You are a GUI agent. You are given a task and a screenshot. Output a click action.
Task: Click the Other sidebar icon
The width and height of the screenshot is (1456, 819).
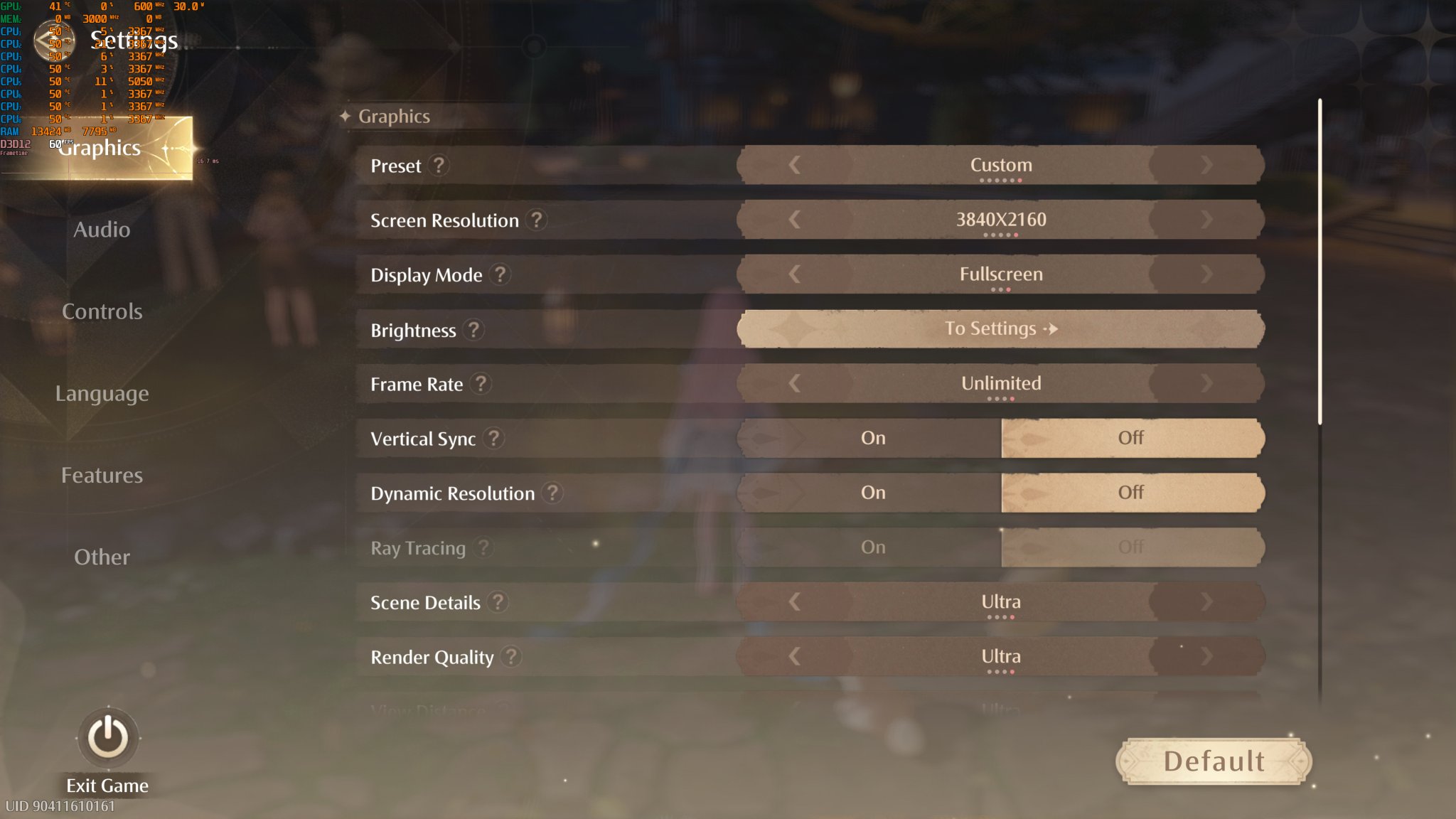pyautogui.click(x=101, y=556)
